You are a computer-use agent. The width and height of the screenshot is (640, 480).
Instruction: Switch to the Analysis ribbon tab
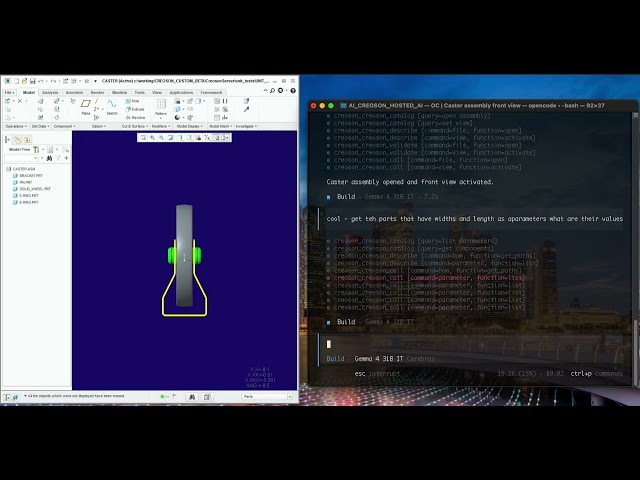point(50,93)
